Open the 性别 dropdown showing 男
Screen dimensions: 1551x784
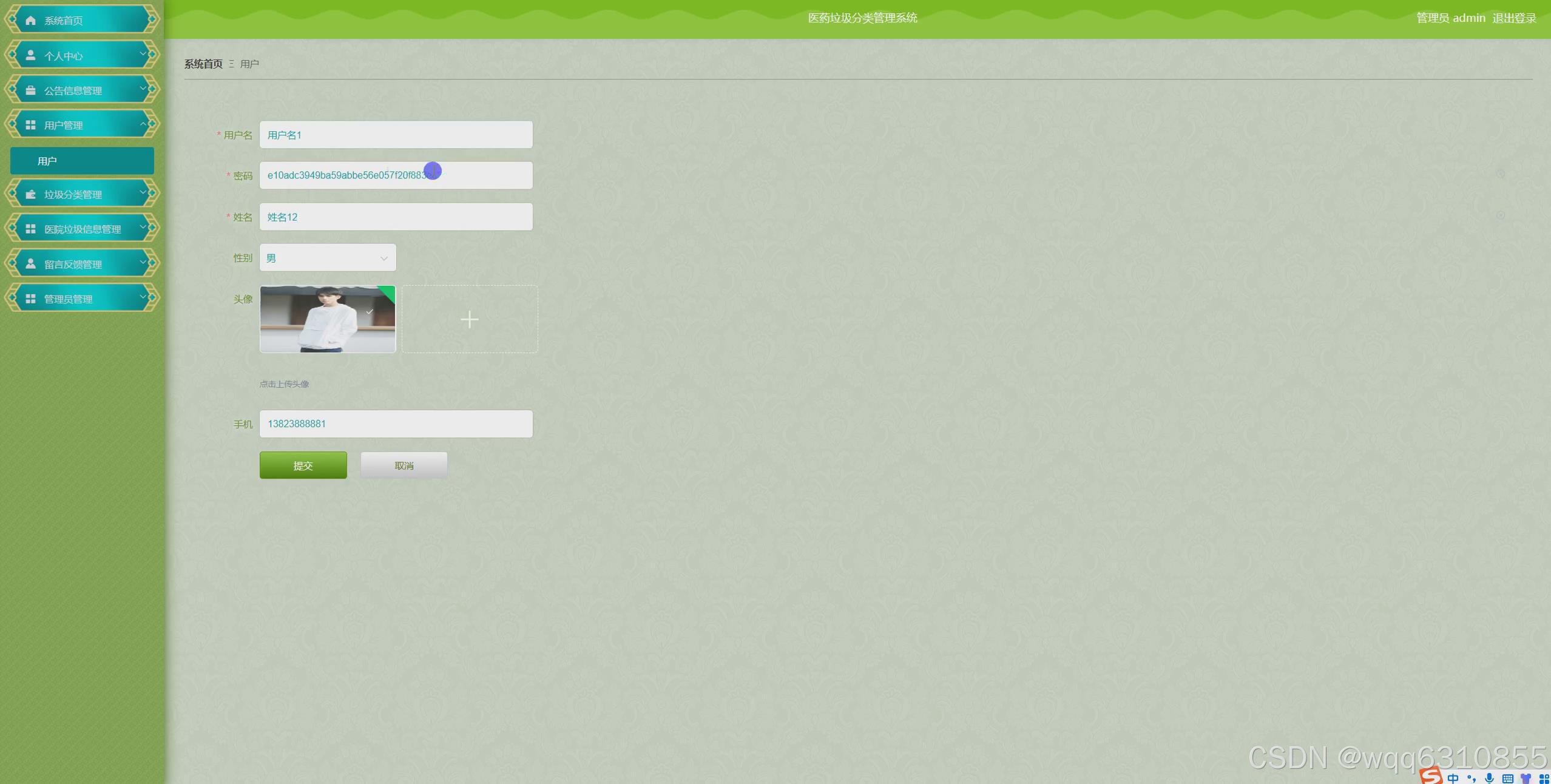click(328, 258)
